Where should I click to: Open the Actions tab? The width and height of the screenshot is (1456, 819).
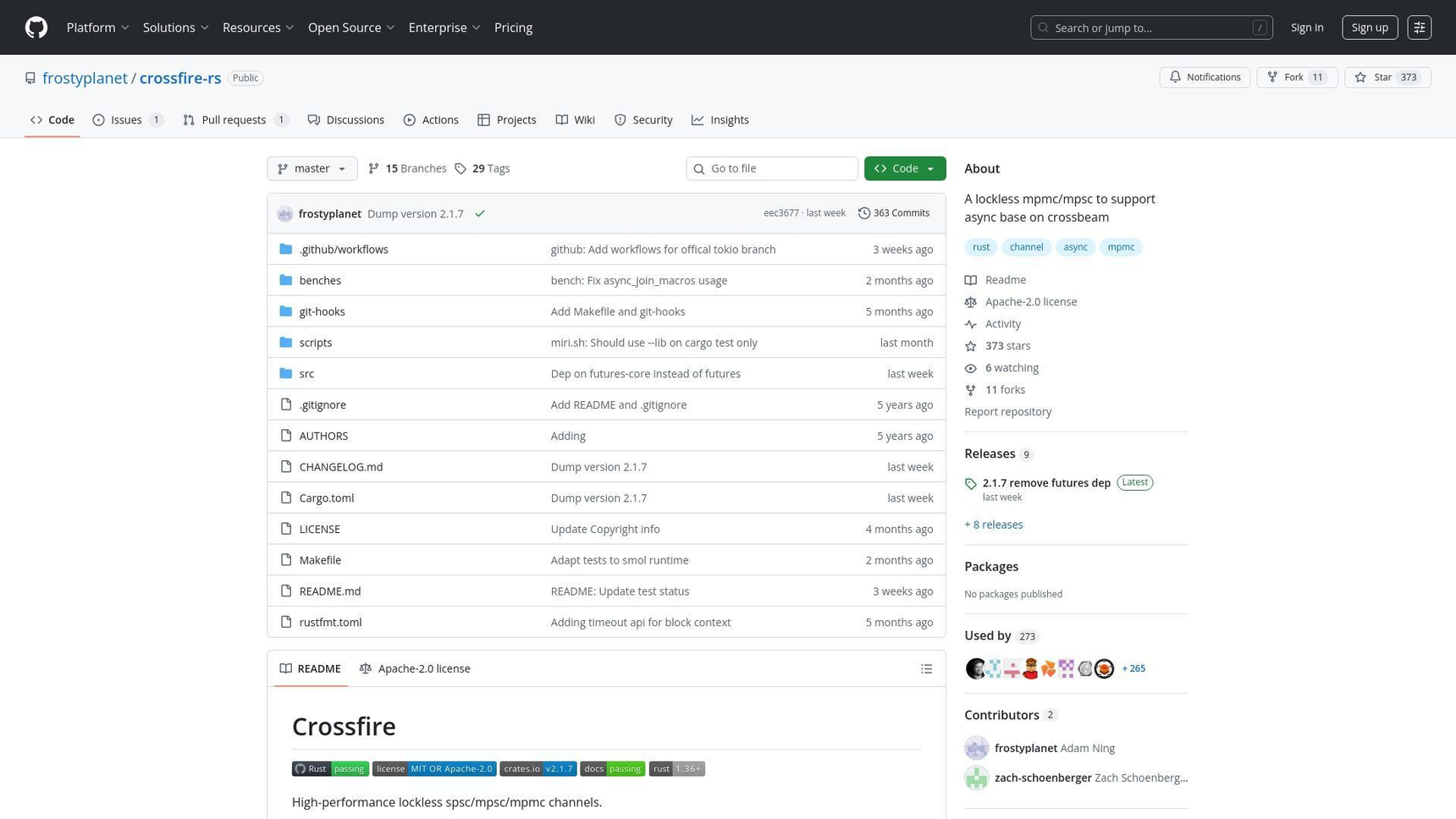click(431, 120)
